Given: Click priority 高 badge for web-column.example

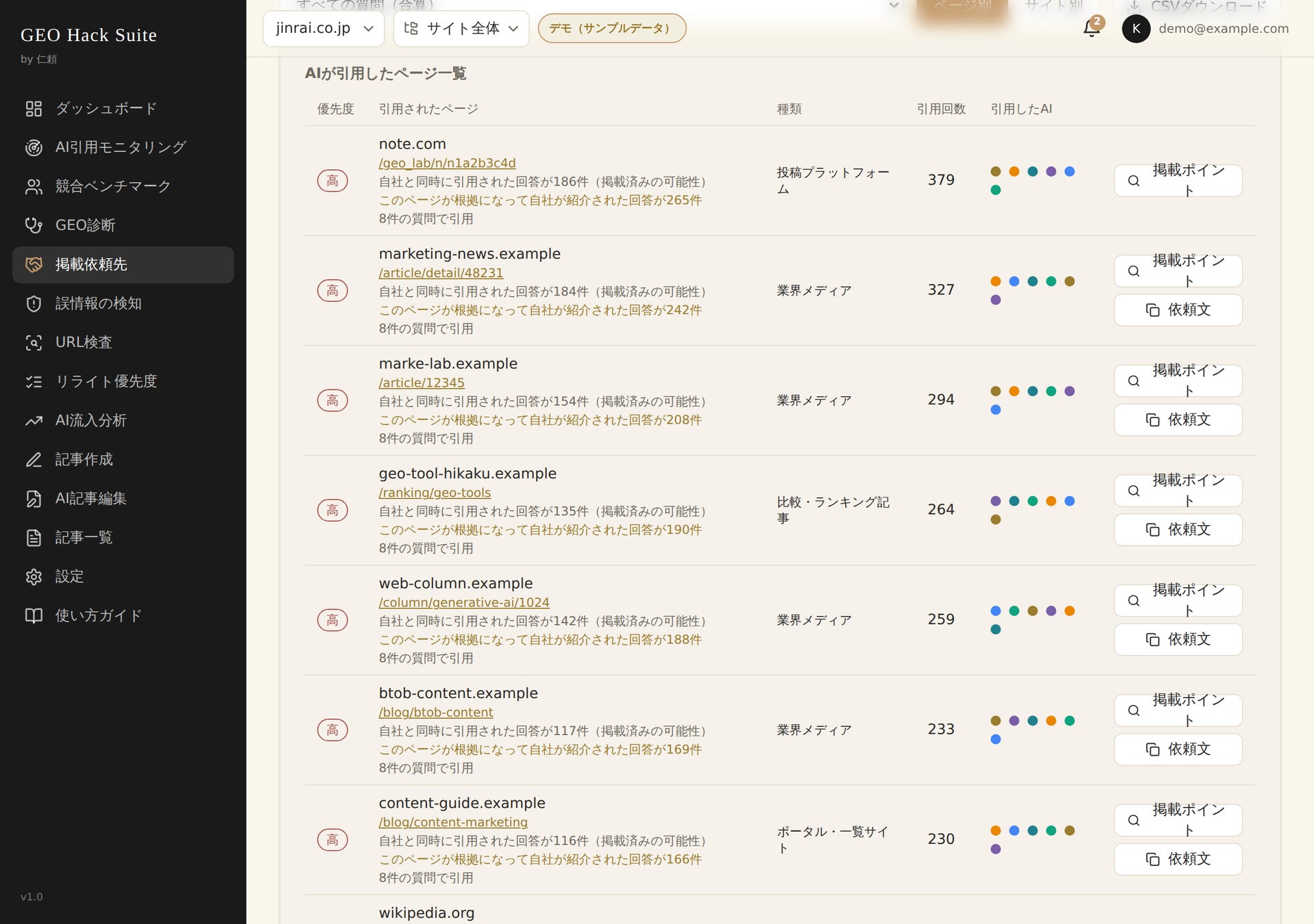Looking at the screenshot, I should 333,620.
